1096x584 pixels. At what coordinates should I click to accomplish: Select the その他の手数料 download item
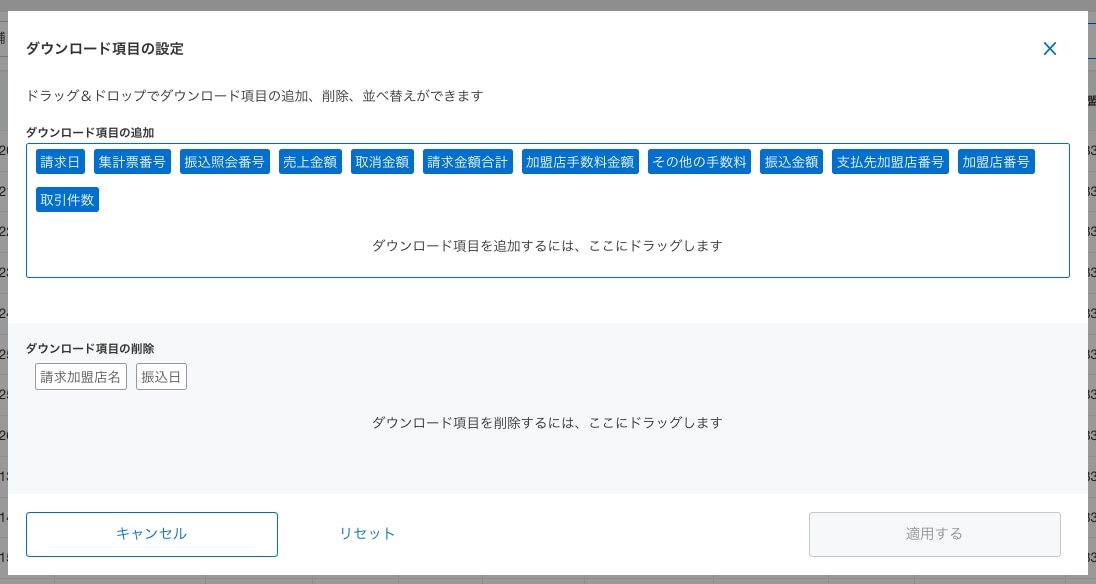[699, 161]
